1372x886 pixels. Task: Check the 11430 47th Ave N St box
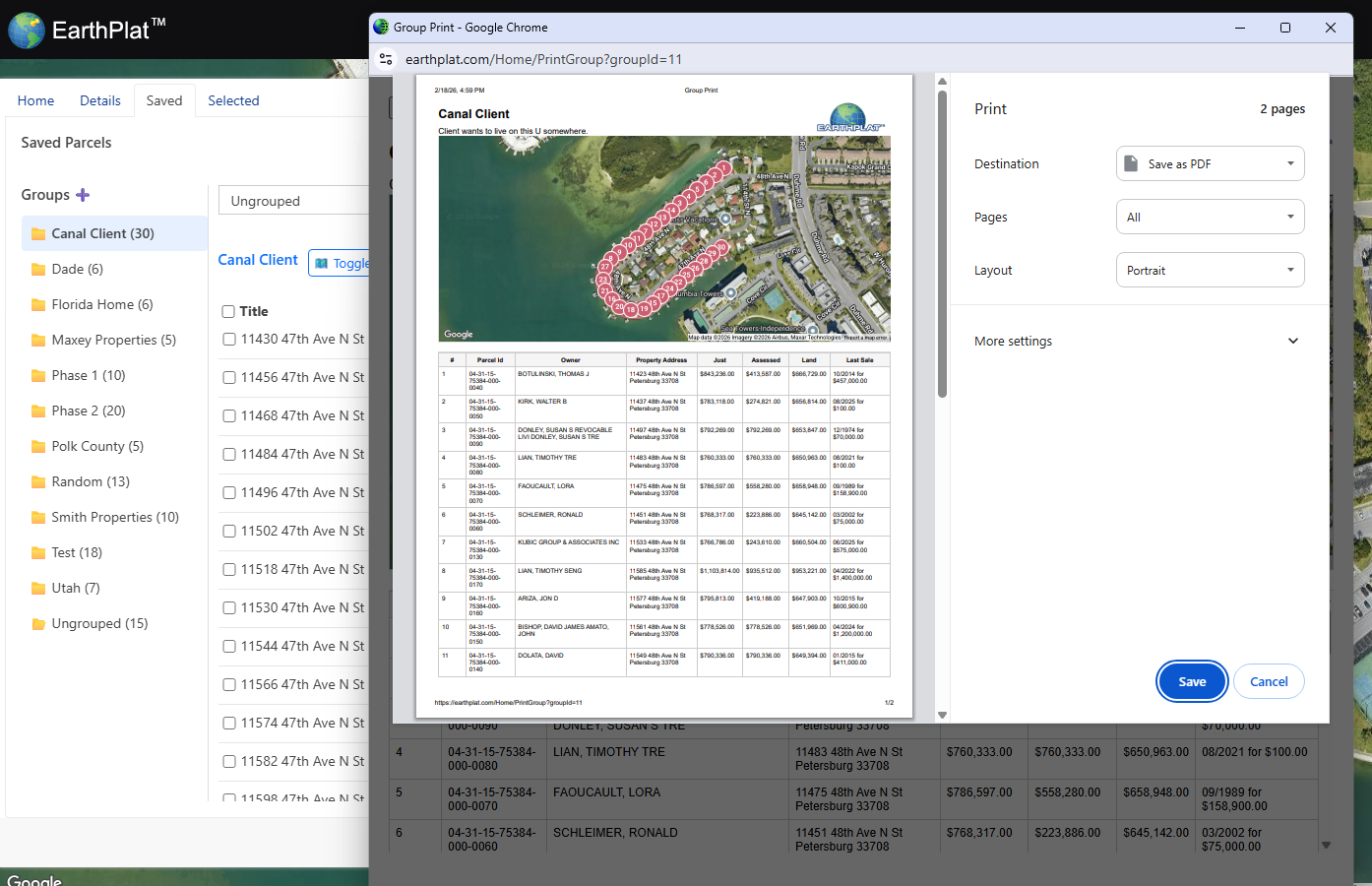(x=228, y=340)
